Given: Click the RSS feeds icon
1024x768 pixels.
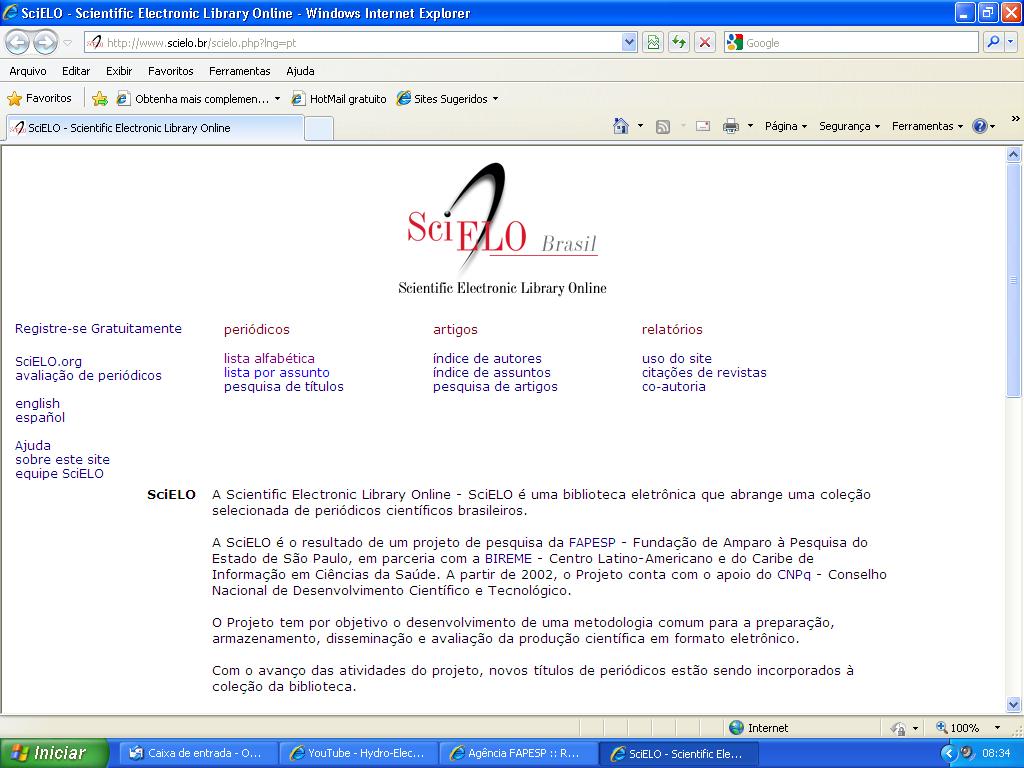Looking at the screenshot, I should coord(663,127).
